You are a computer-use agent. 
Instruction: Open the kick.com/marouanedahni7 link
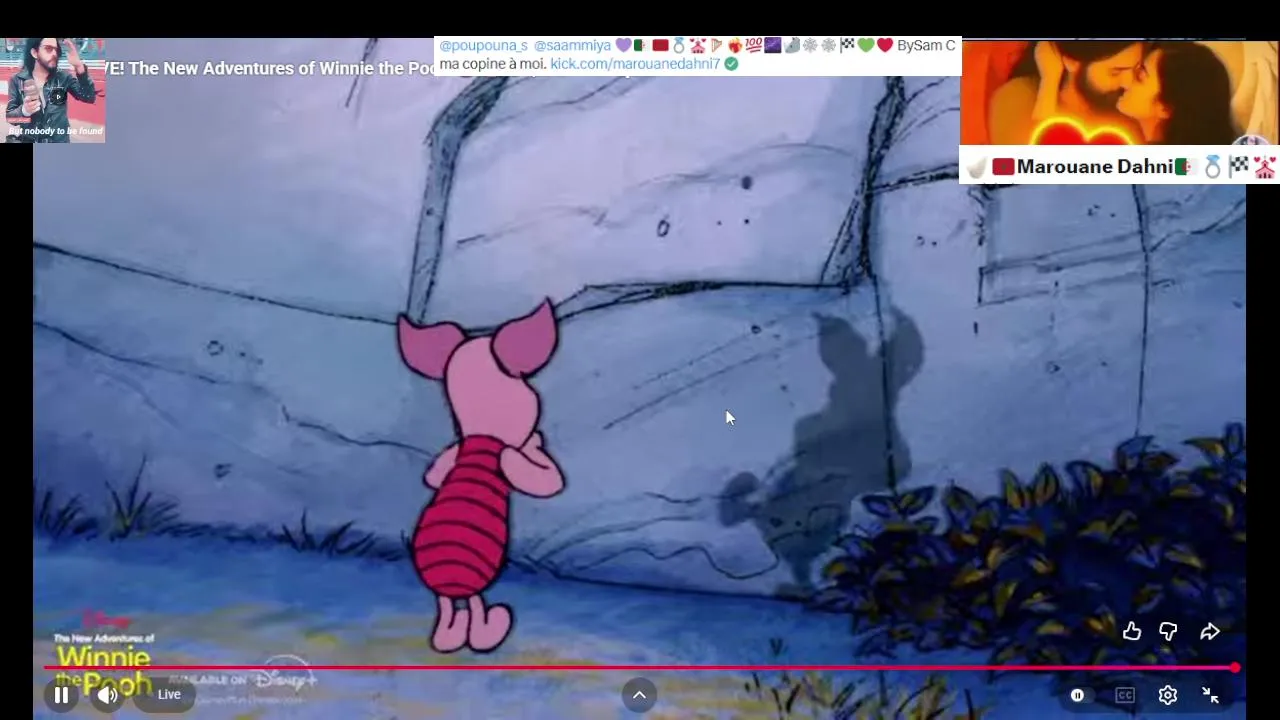point(635,64)
